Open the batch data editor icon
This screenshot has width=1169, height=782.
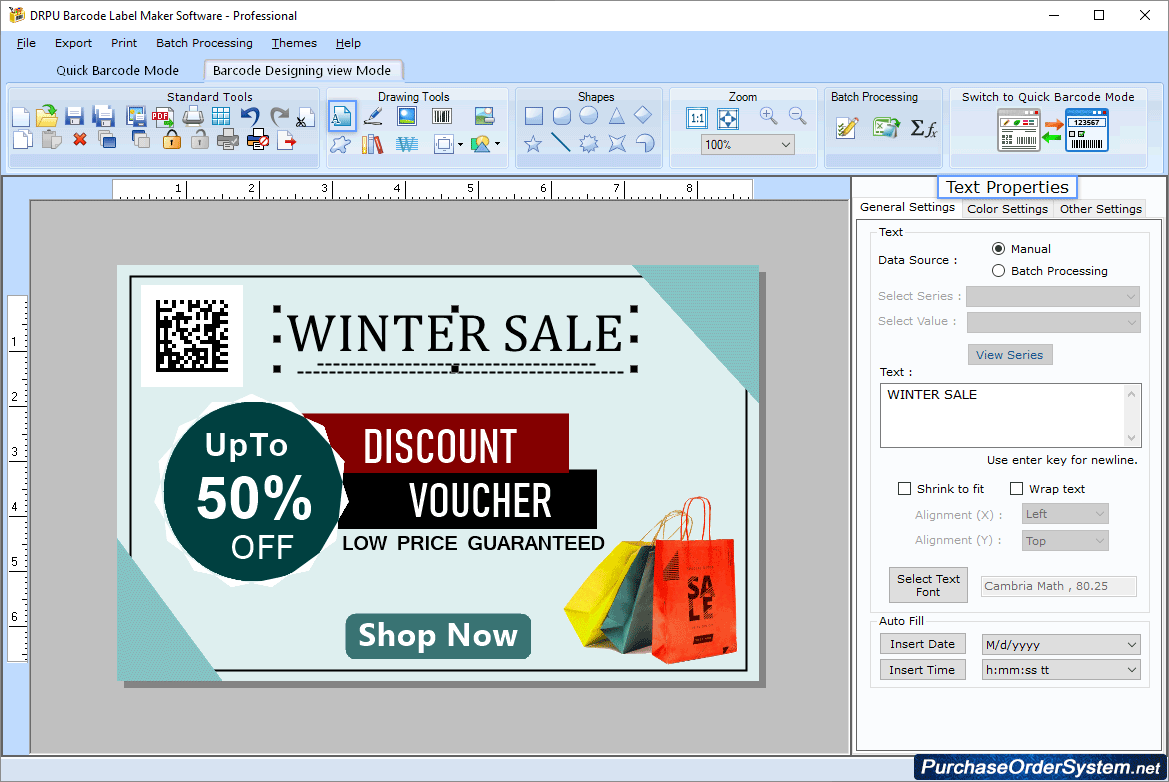(847, 127)
